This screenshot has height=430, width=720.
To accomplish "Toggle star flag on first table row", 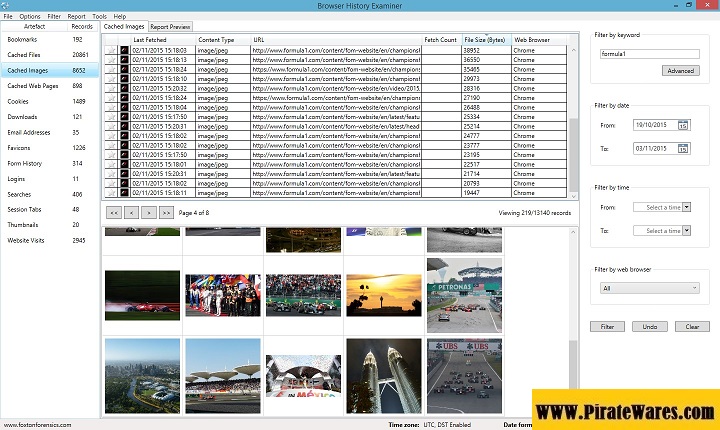I will click(111, 49).
